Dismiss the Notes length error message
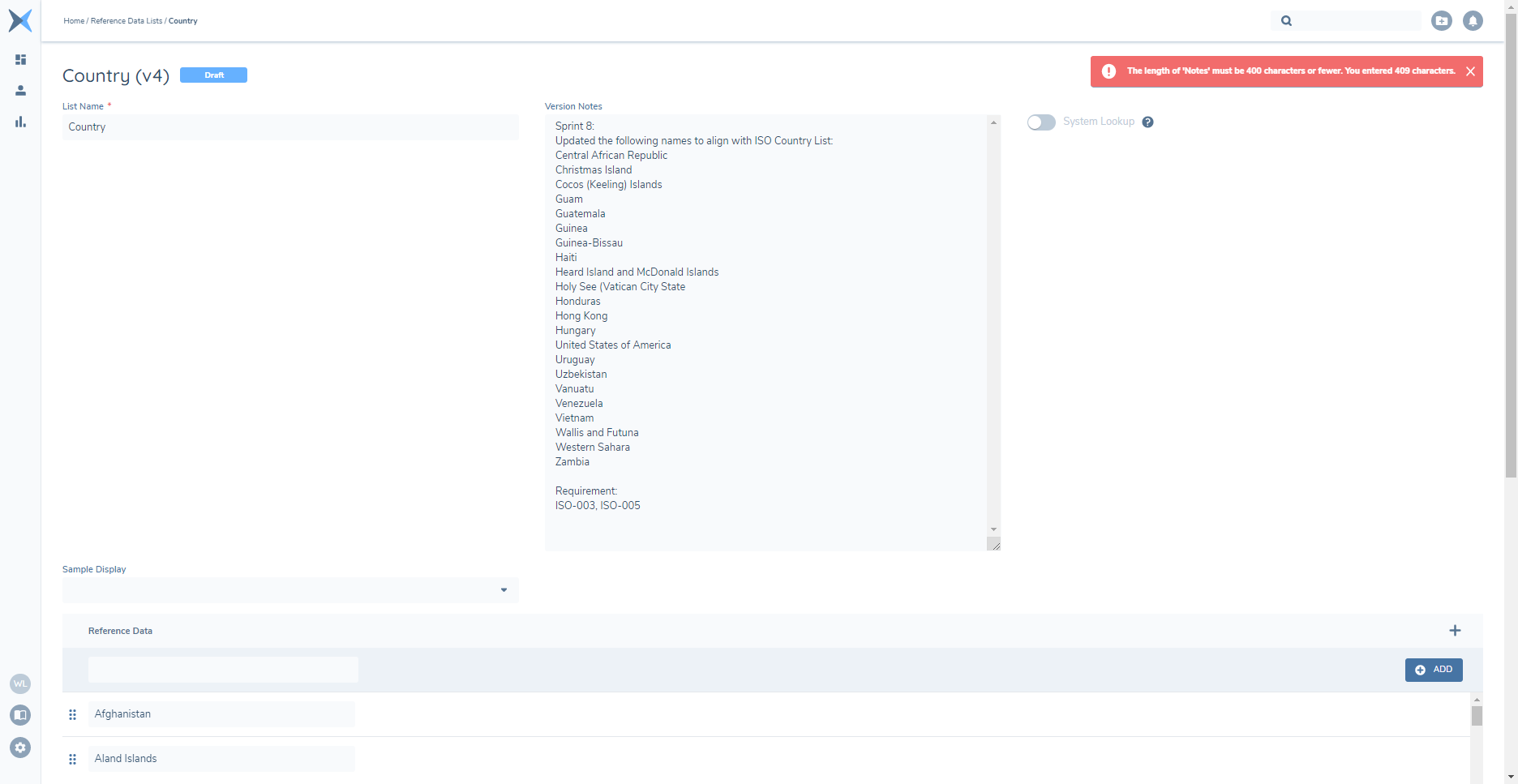Image resolution: width=1518 pixels, height=784 pixels. [1470, 71]
